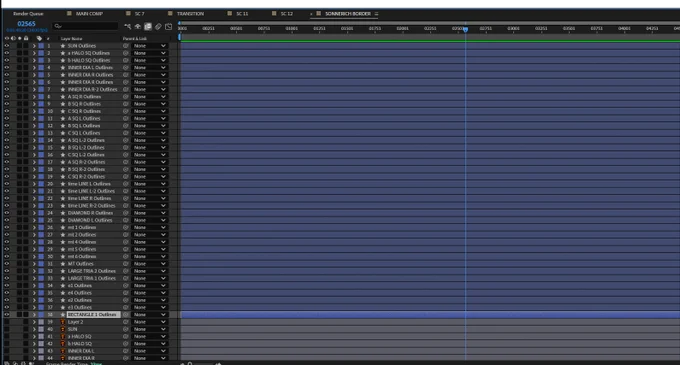Click the lock column header icon

(x=26, y=38)
